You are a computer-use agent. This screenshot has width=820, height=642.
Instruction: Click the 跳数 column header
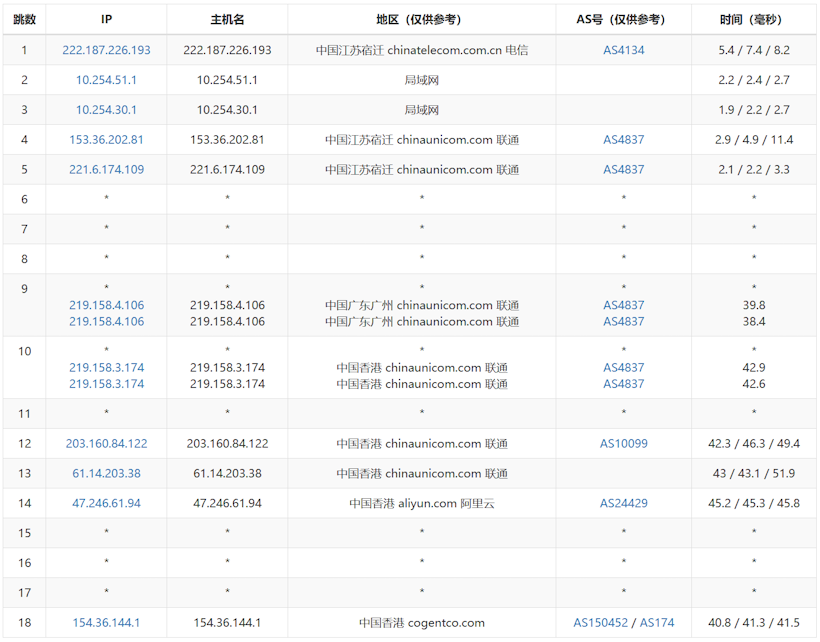point(24,20)
